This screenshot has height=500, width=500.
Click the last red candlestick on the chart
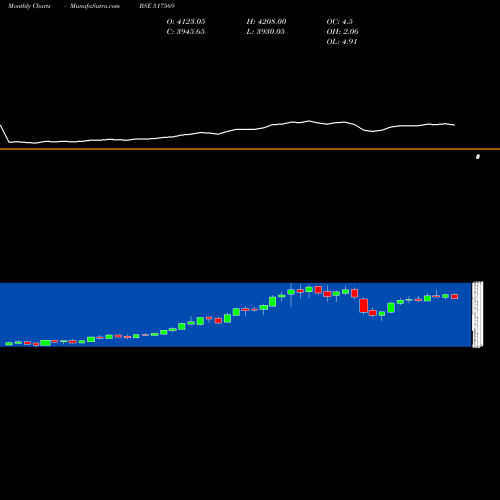(455, 296)
